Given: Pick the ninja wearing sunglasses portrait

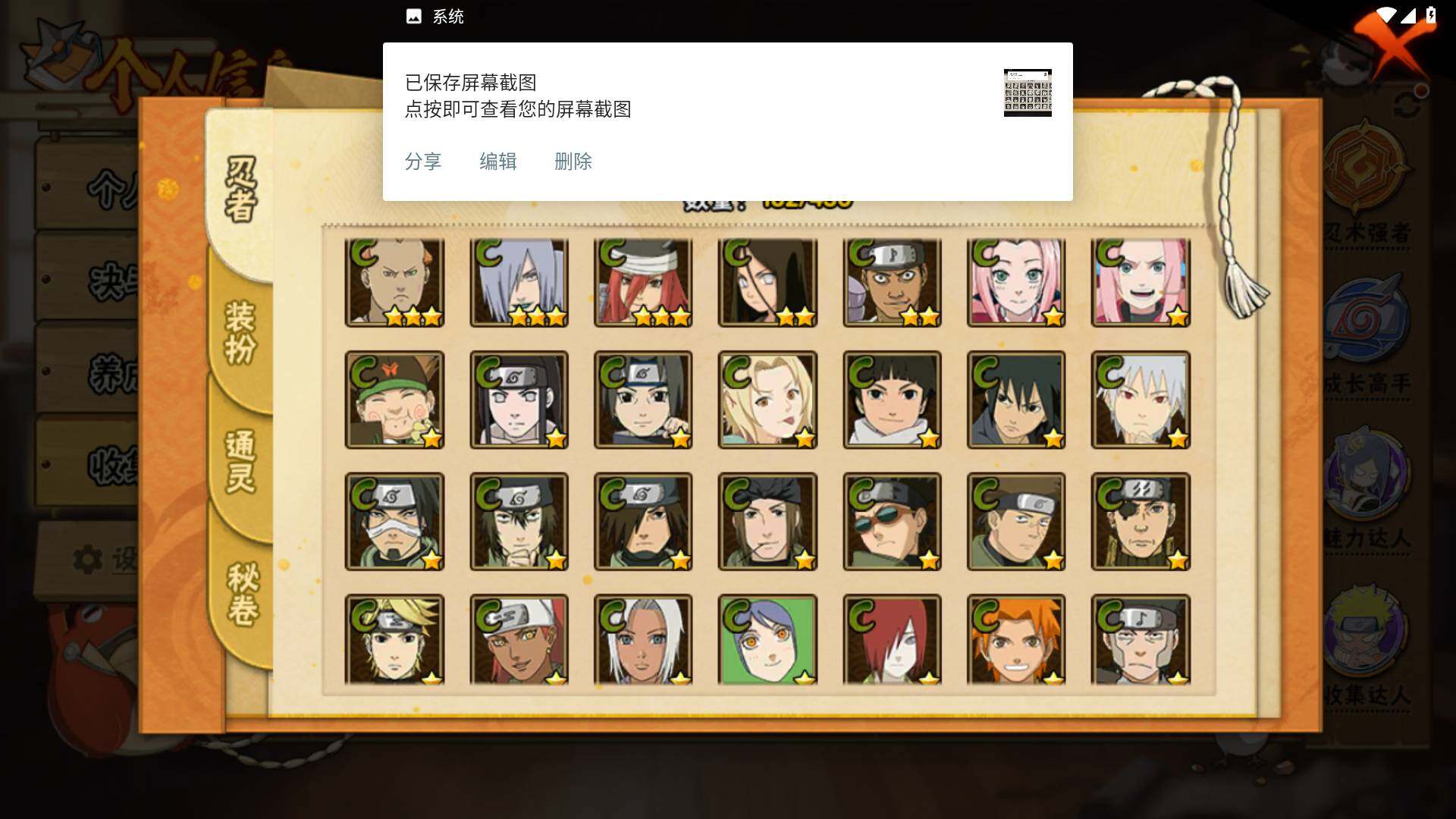Looking at the screenshot, I should [892, 522].
